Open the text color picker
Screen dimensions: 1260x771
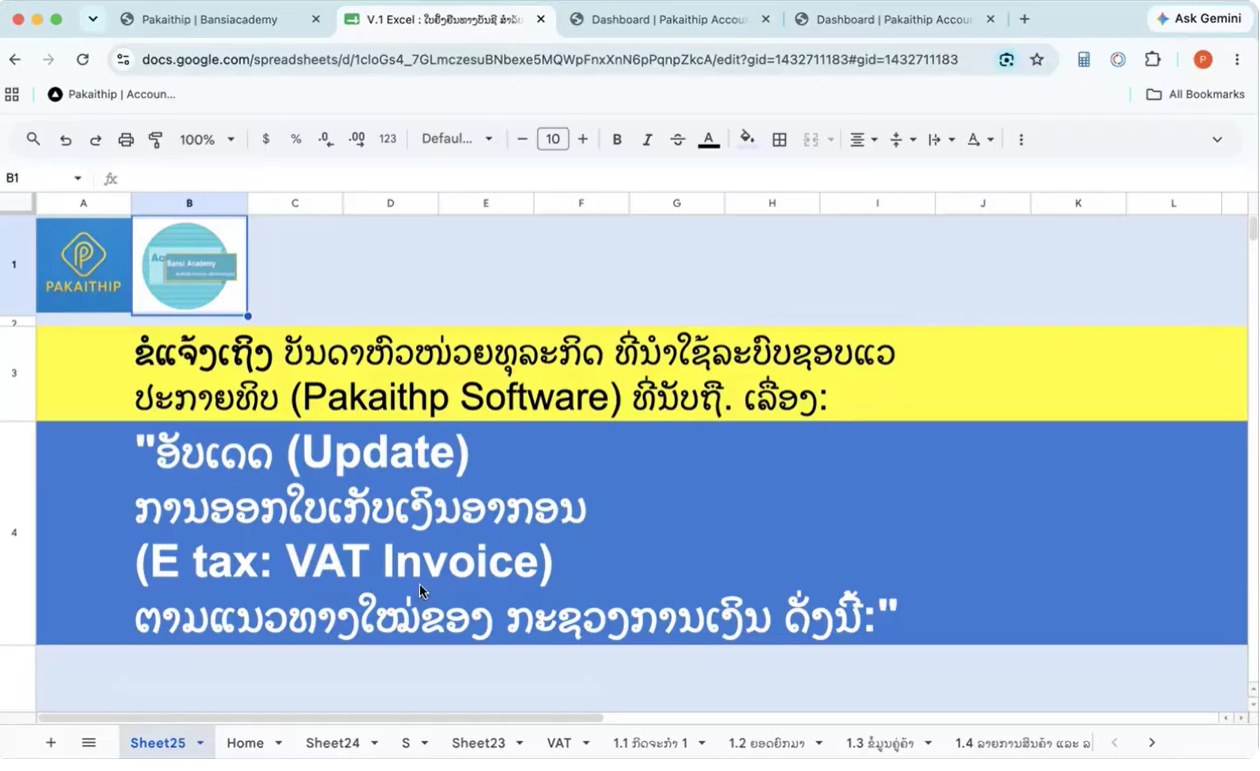point(709,140)
